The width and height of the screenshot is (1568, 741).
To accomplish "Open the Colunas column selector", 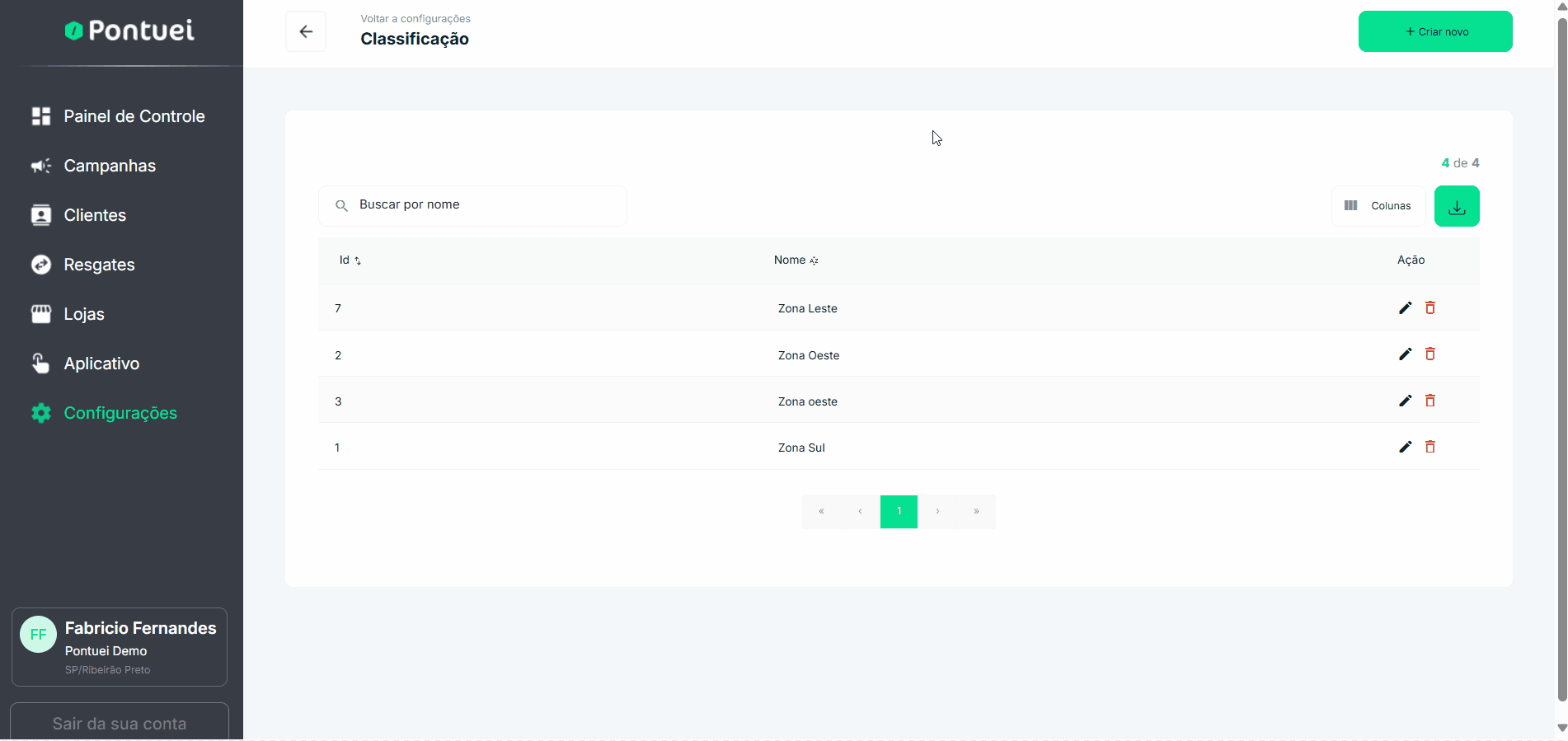I will click(x=1378, y=206).
